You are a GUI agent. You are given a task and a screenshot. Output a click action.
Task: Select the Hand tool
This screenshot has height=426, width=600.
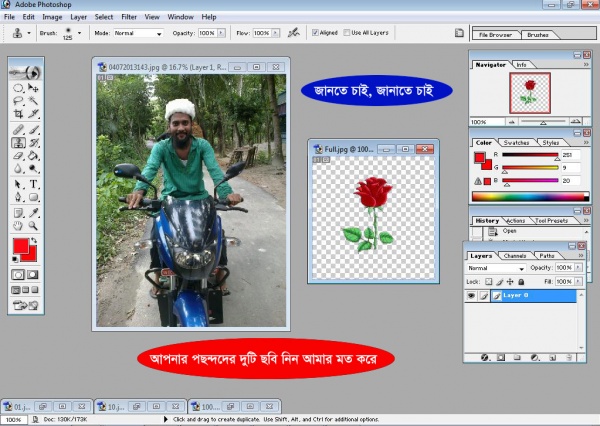(x=18, y=226)
